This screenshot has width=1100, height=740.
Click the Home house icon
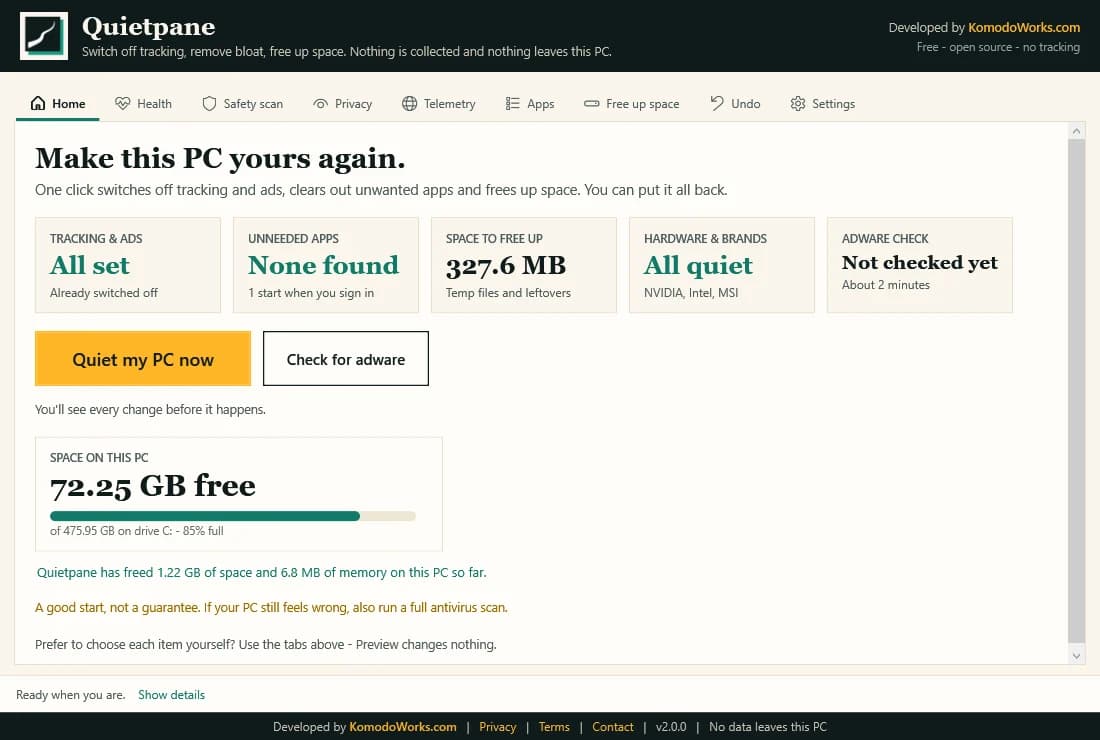click(x=38, y=103)
